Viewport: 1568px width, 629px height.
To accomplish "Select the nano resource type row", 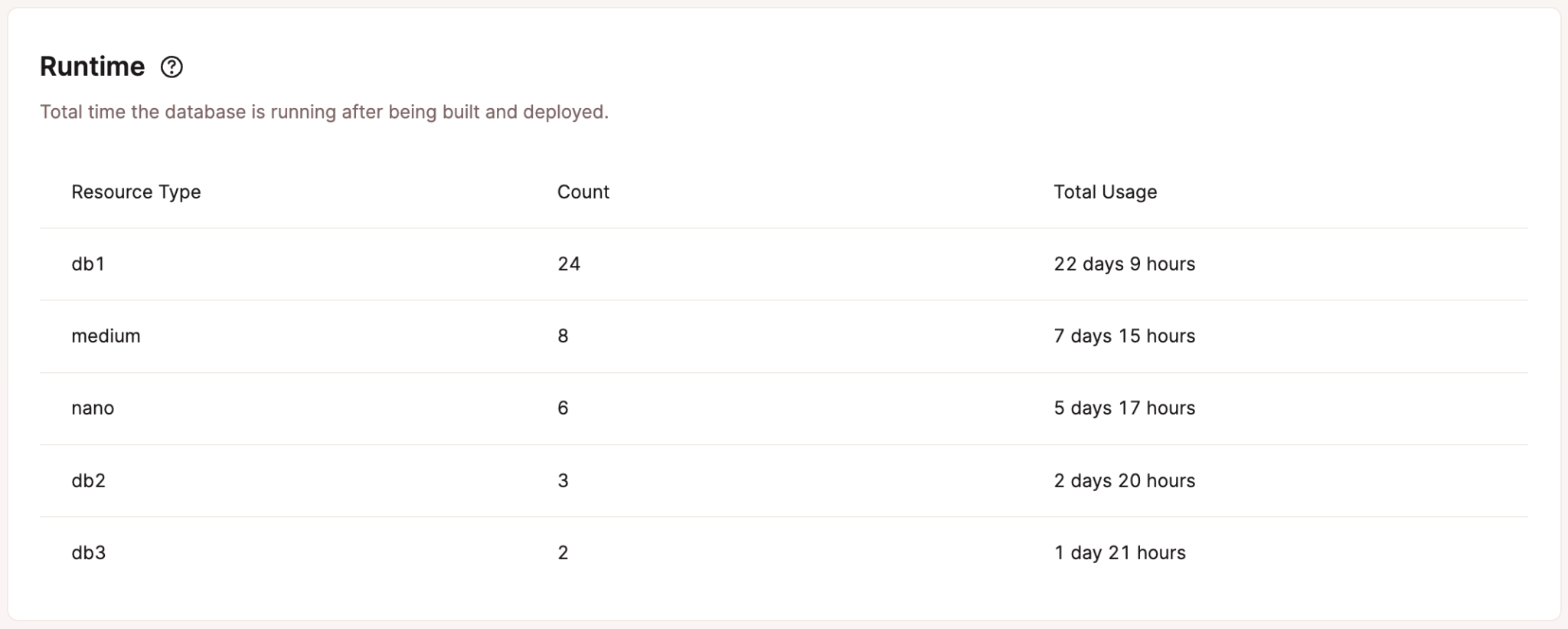I will click(x=93, y=408).
